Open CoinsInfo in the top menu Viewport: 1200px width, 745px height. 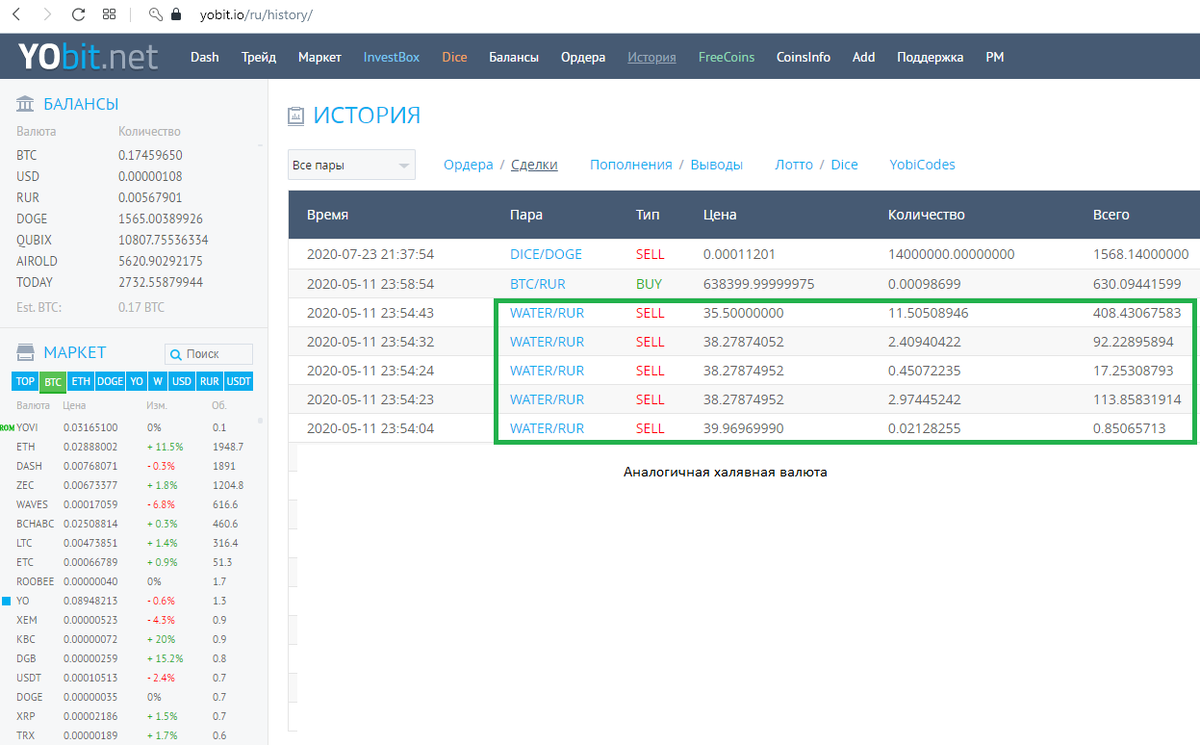803,57
